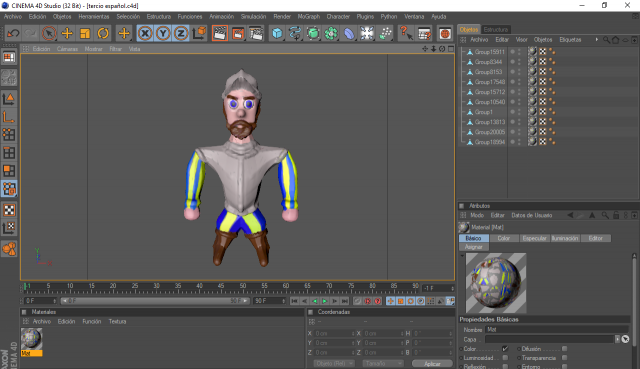Viewport: 640px width, 369px height.
Task: Open the Render Settings icon
Action: 256,33
